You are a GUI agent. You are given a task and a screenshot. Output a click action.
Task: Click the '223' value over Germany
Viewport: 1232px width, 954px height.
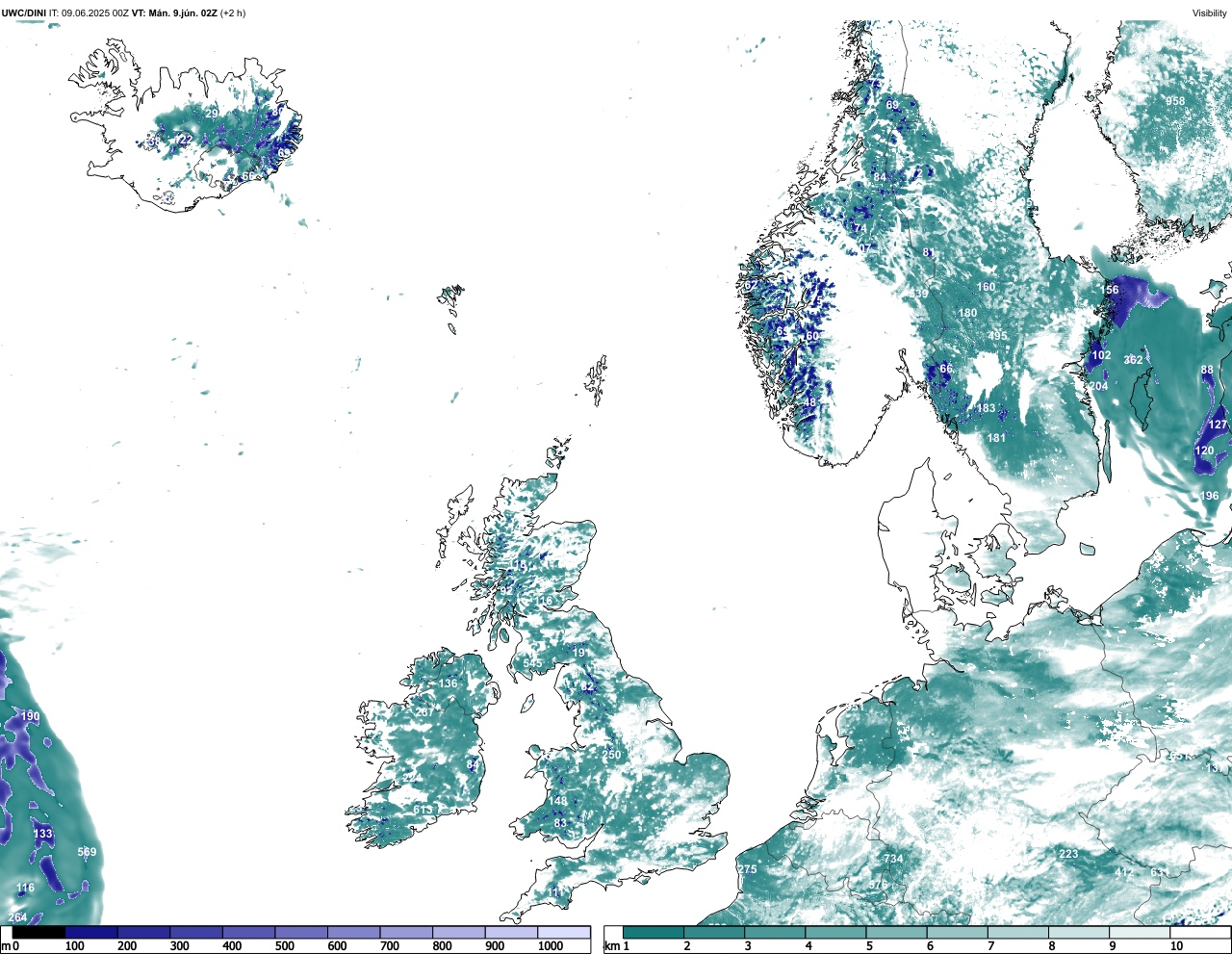pos(1068,854)
